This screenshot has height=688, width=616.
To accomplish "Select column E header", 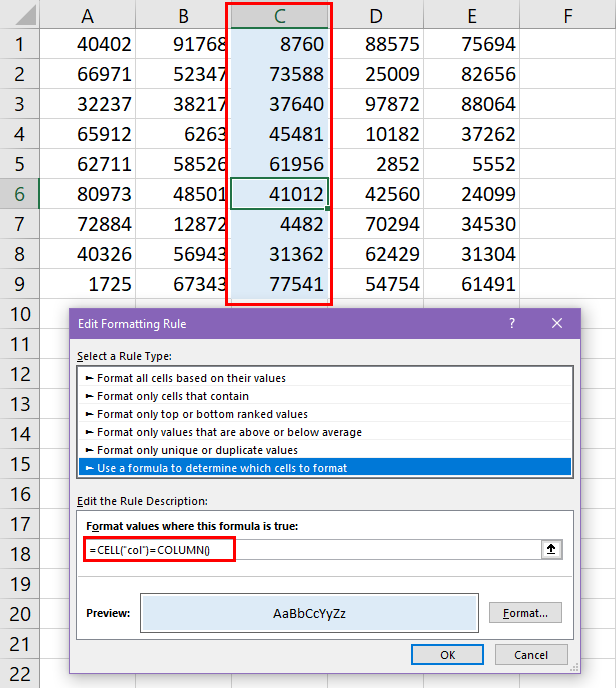I will [472, 16].
